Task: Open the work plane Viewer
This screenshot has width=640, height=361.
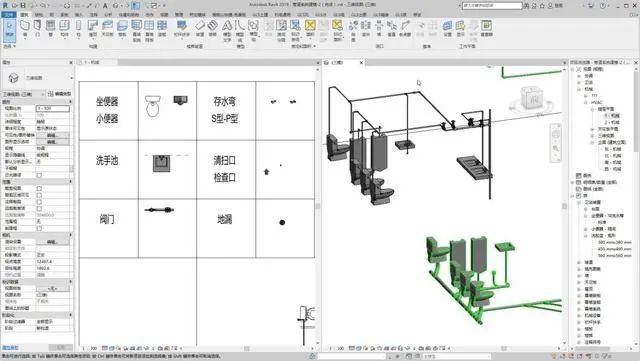Action: click(486, 29)
